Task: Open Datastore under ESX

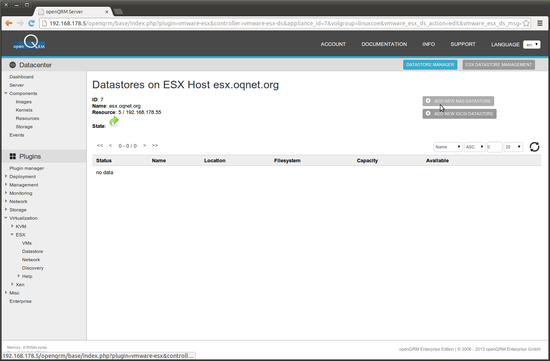Action: (x=32, y=252)
